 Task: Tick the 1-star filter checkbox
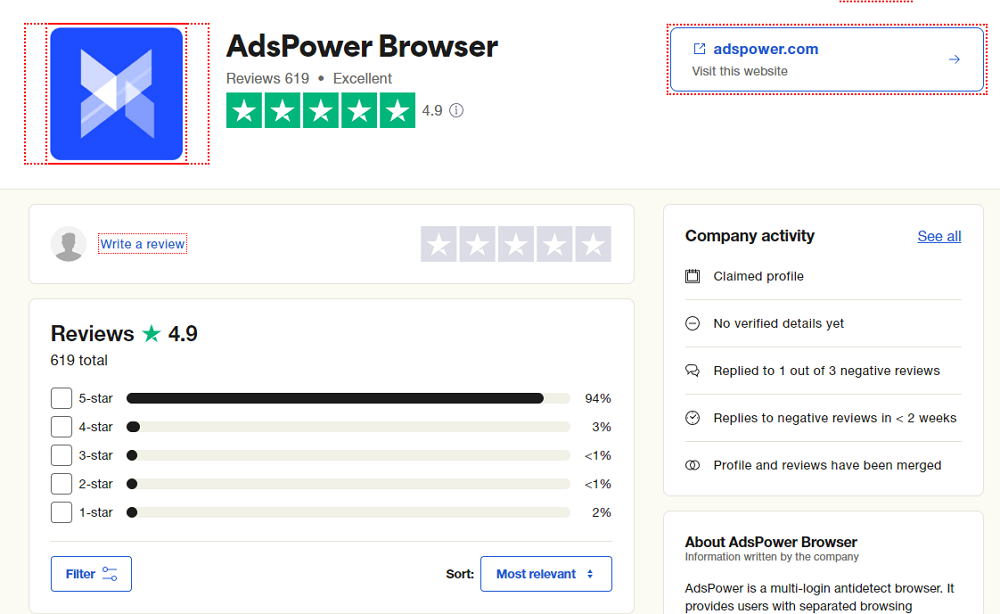[61, 512]
